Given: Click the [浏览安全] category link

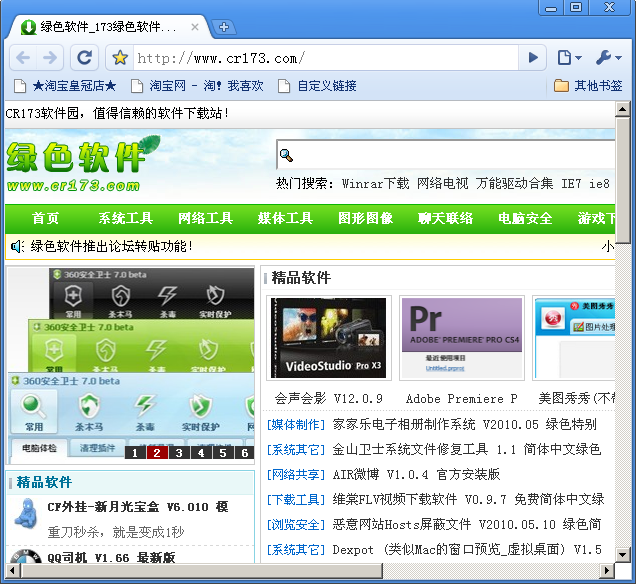Looking at the screenshot, I should pos(296,524).
